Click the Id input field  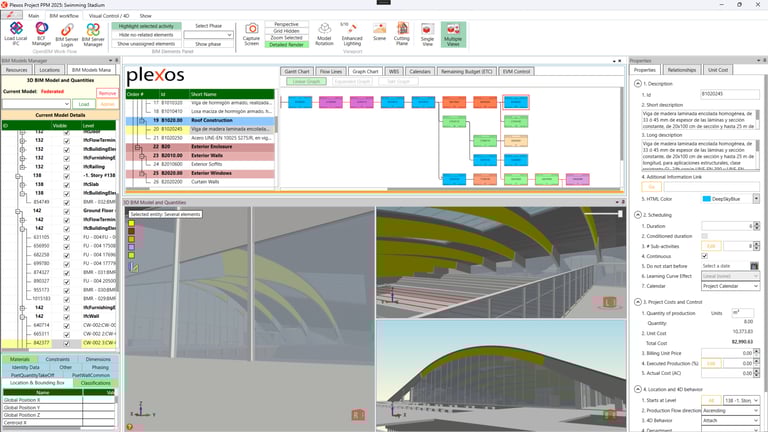point(730,94)
